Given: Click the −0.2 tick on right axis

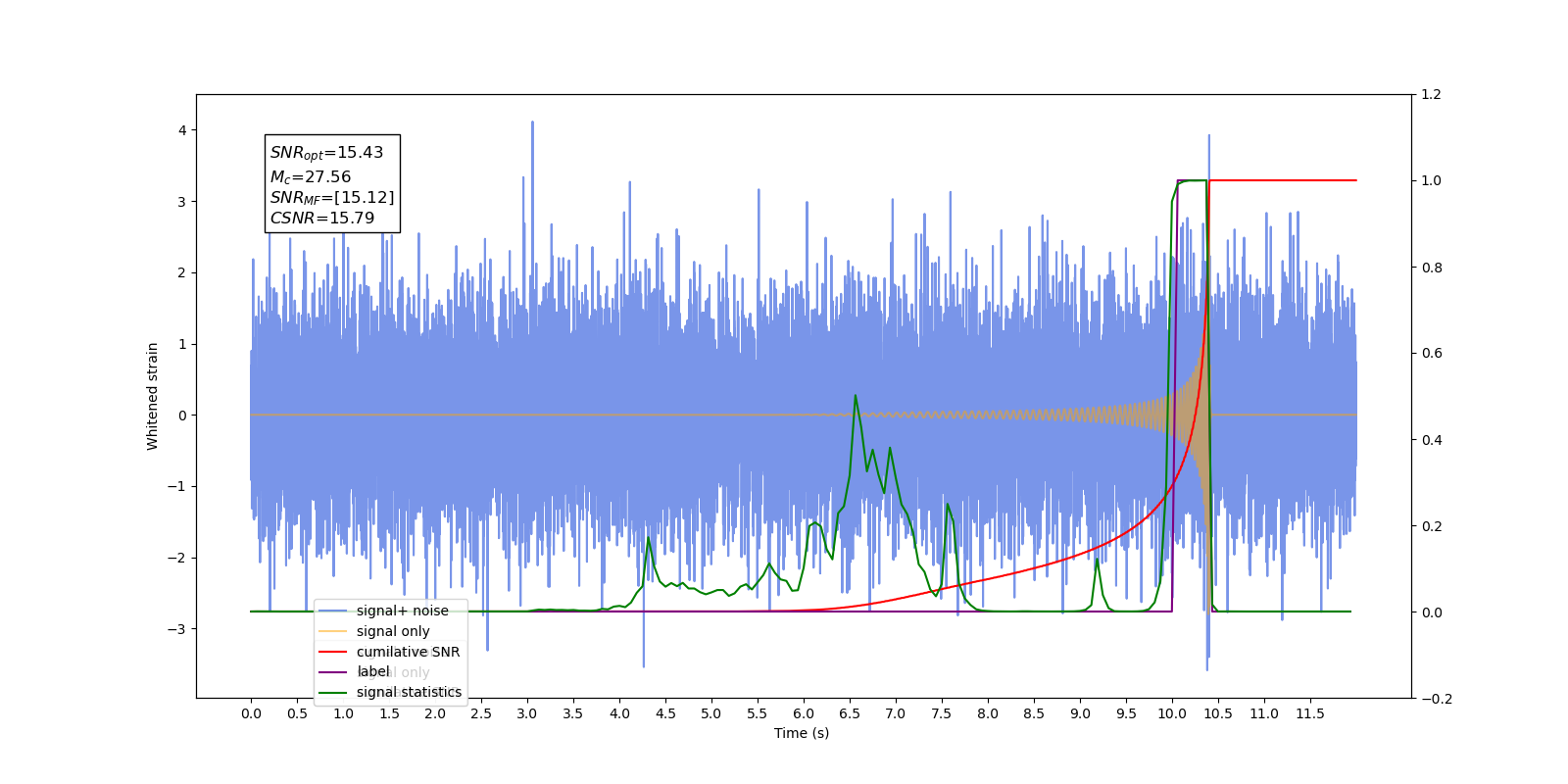Looking at the screenshot, I should [1435, 699].
